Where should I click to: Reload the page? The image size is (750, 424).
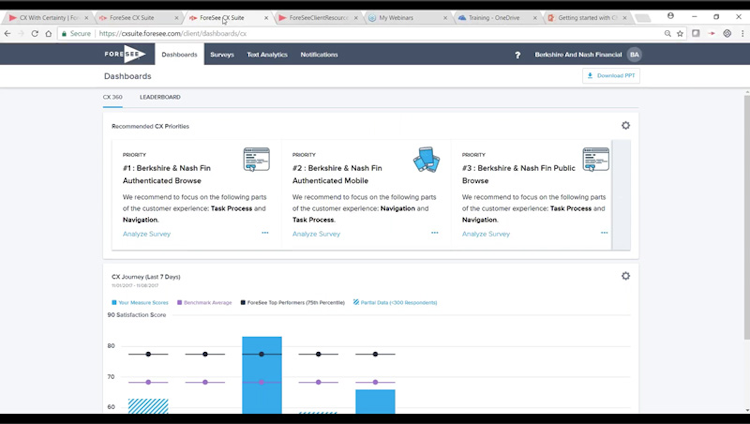(34, 33)
